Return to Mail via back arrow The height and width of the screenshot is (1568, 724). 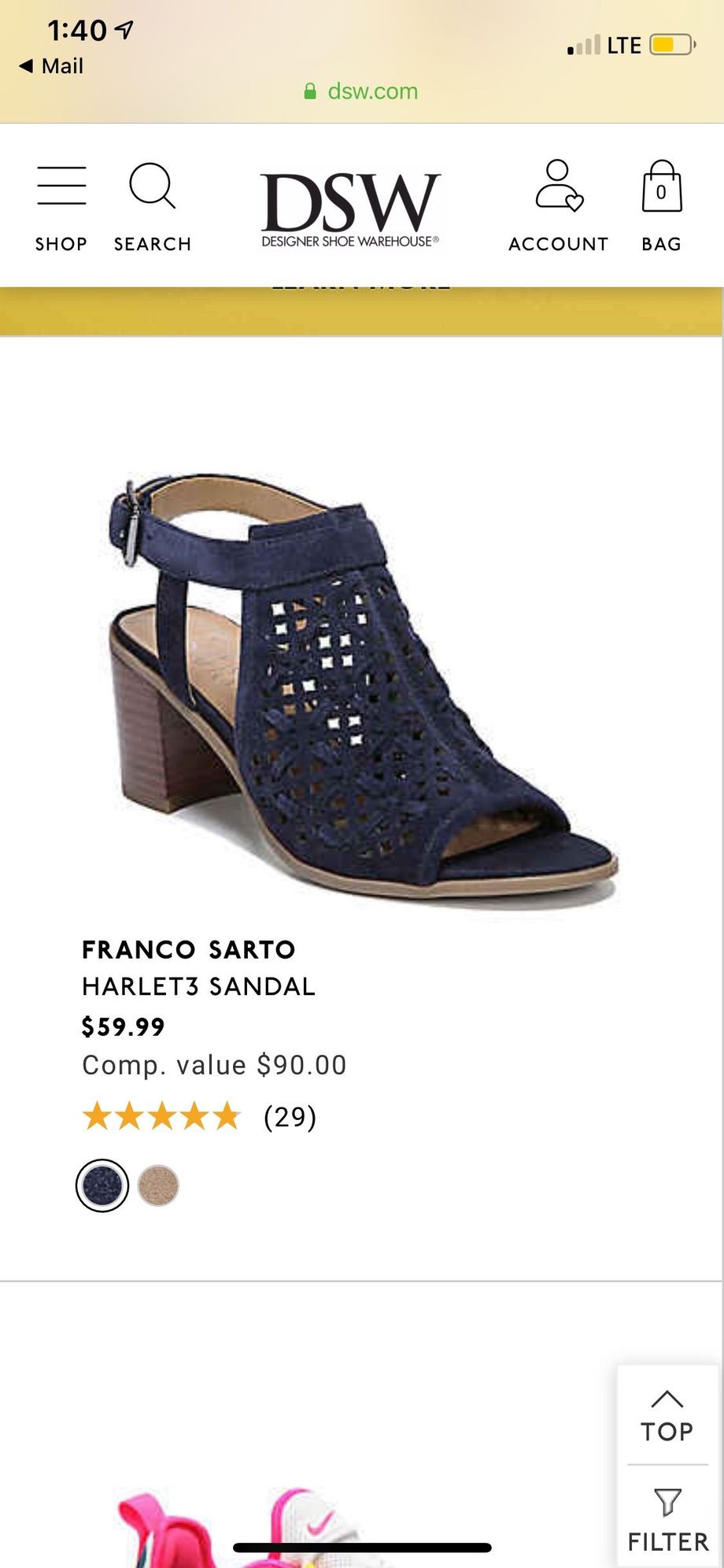tap(51, 65)
